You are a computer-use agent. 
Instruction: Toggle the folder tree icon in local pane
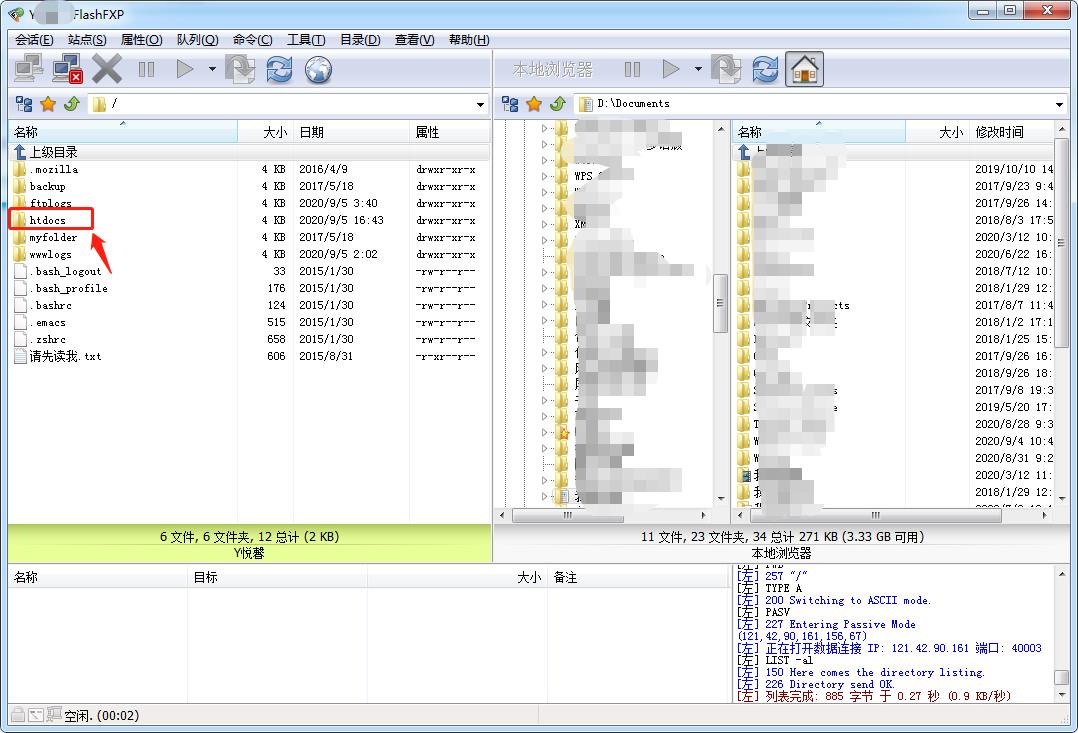tap(510, 104)
